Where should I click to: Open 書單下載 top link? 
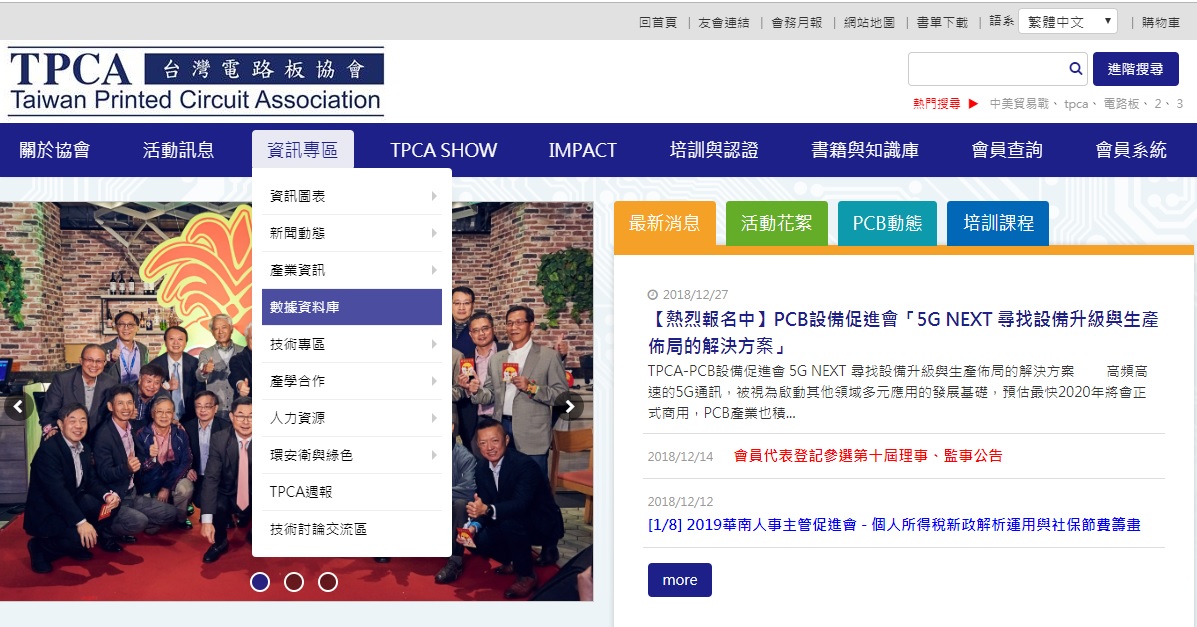pyautogui.click(x=942, y=23)
